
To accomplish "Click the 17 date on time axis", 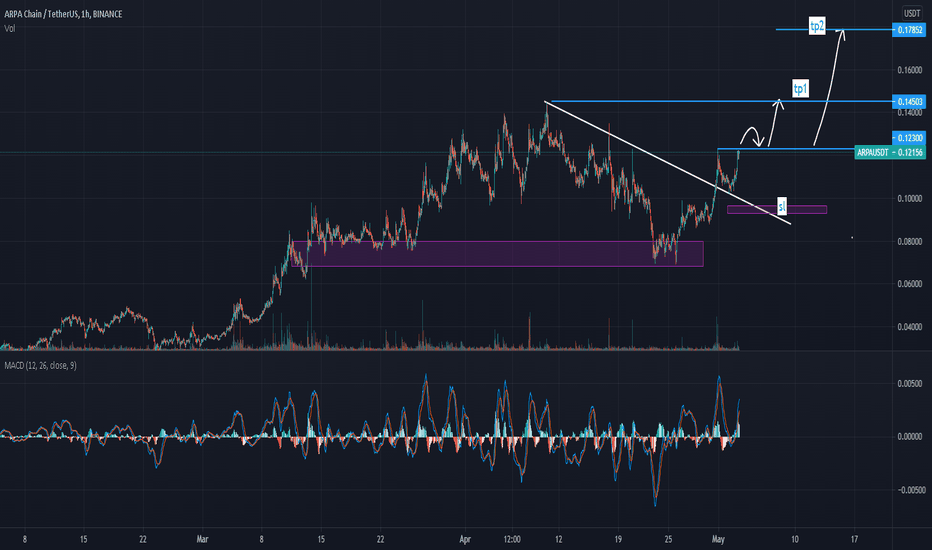I will click(854, 539).
